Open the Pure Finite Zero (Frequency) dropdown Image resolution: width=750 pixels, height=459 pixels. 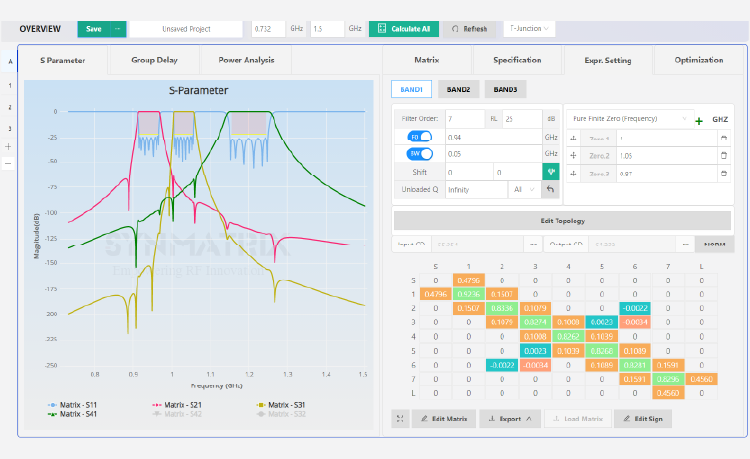pyautogui.click(x=629, y=119)
